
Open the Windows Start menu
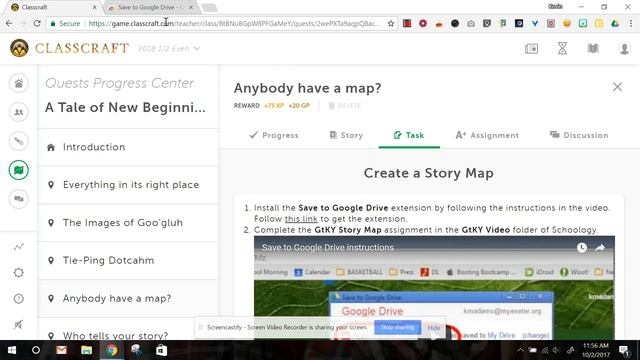pos(12,350)
